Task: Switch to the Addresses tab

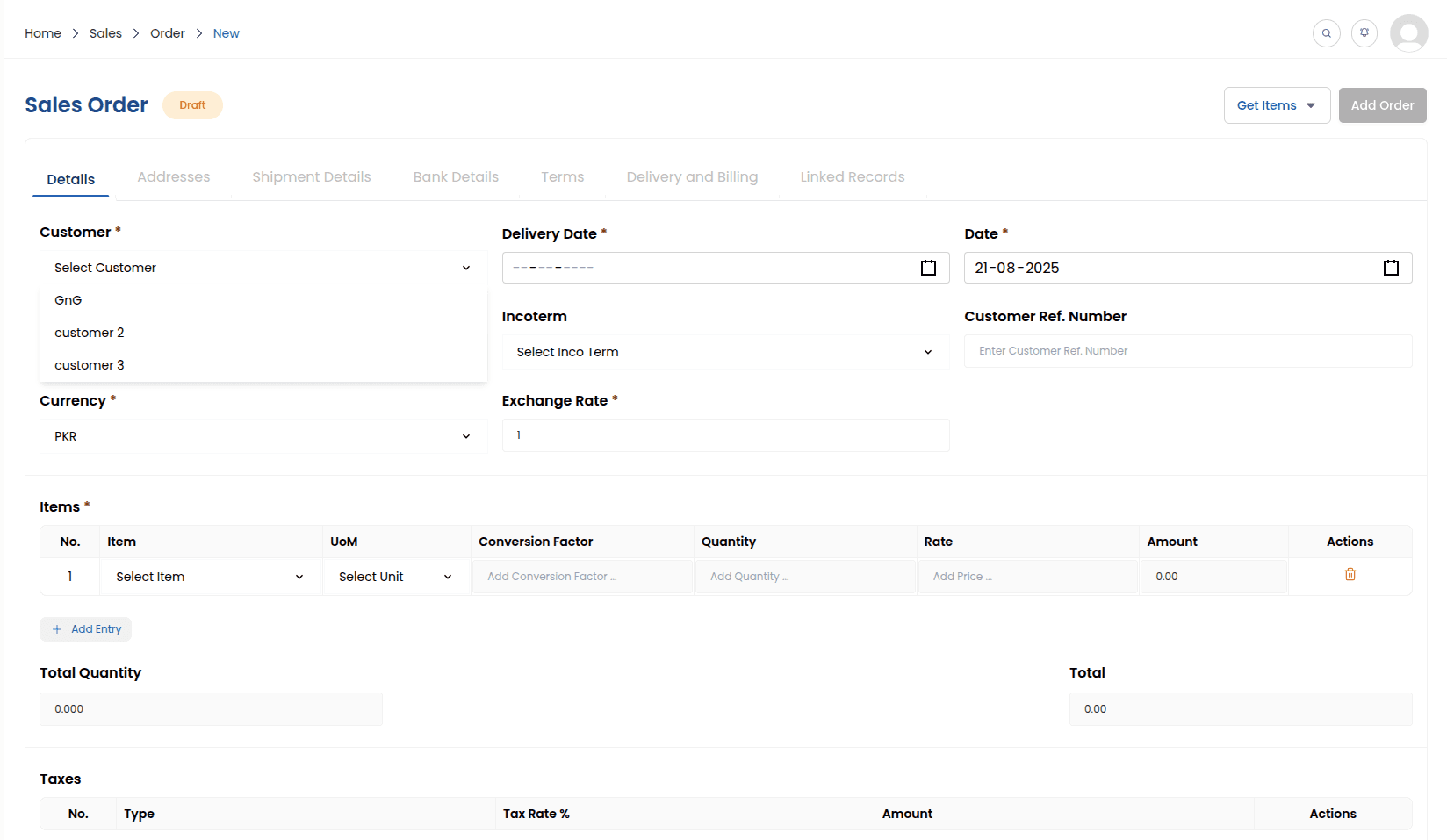Action: 174,177
